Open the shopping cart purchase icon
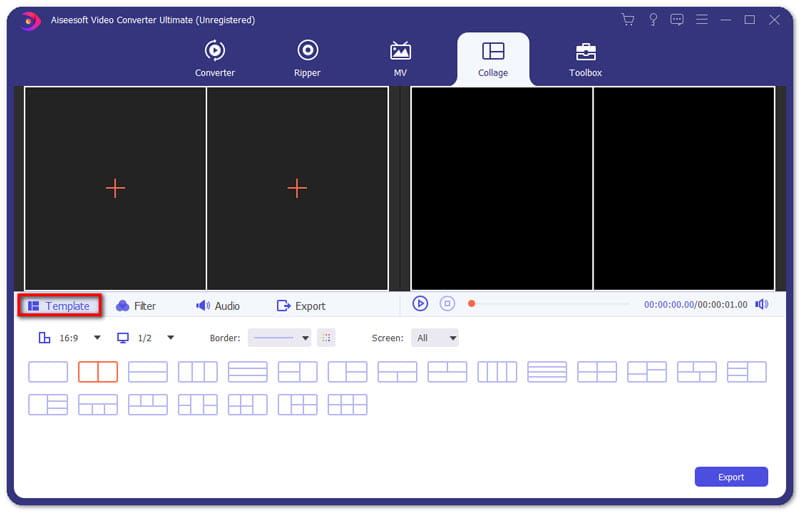This screenshot has width=800, height=512. (x=628, y=20)
